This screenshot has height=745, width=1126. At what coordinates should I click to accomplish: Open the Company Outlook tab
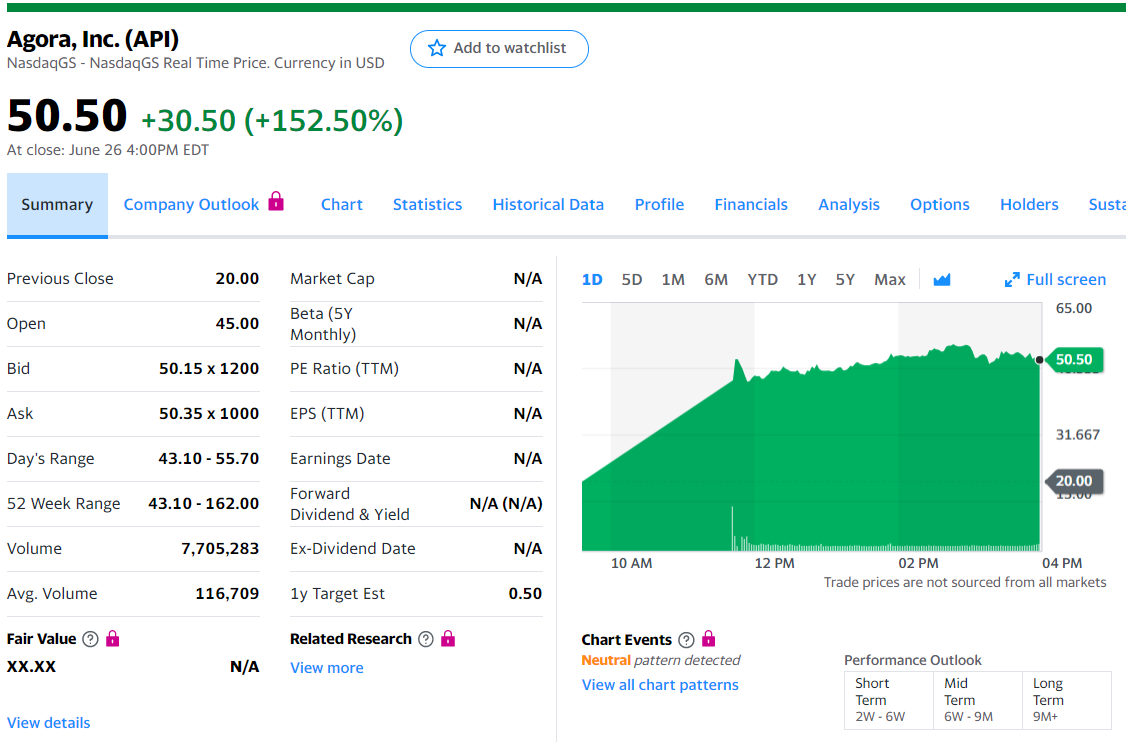click(x=191, y=205)
